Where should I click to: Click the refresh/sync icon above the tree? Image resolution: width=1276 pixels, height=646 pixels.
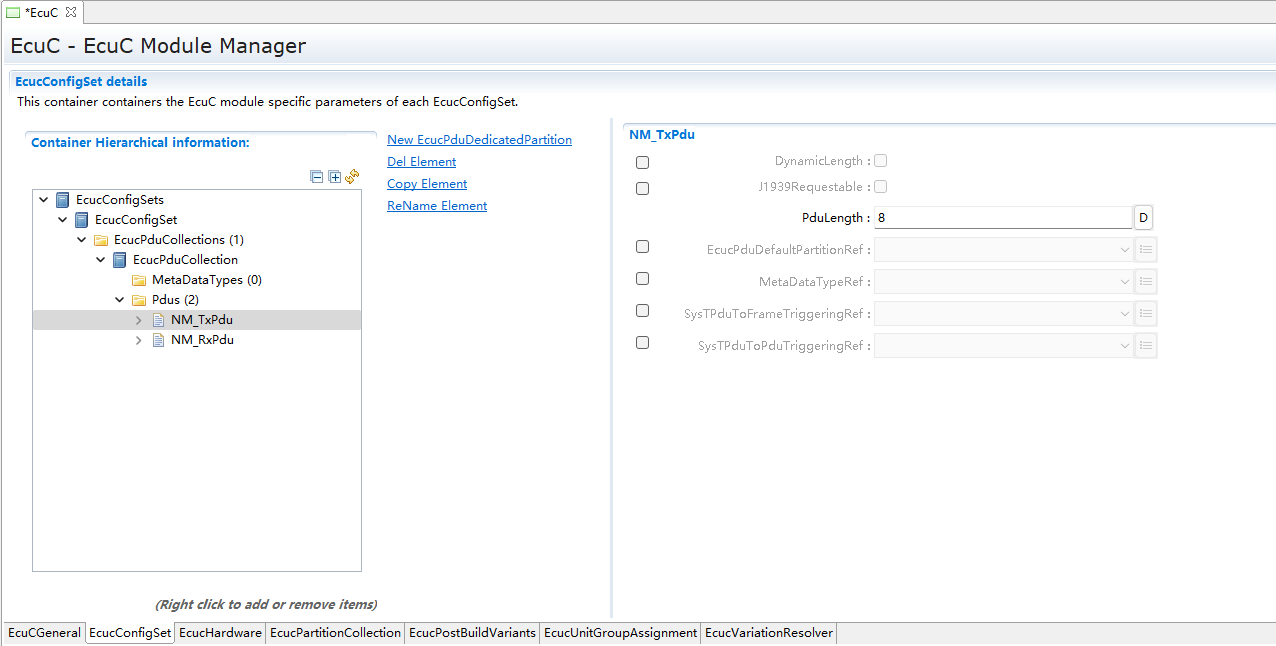(x=352, y=177)
